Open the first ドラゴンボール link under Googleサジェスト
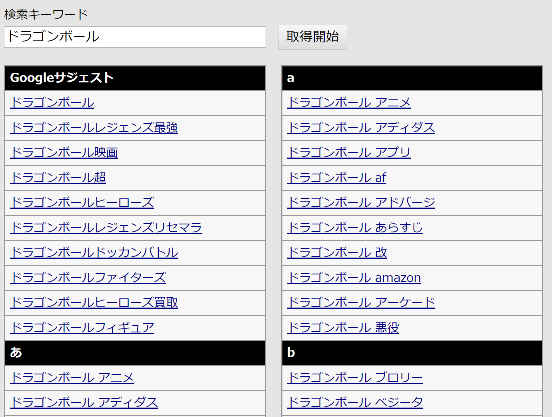This screenshot has height=417, width=552. tap(52, 103)
